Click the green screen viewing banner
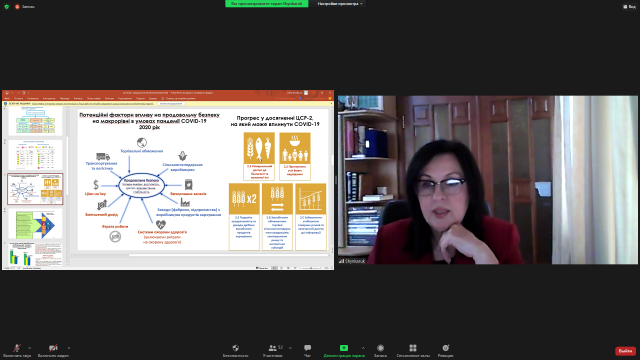The image size is (640, 360). [267, 4]
